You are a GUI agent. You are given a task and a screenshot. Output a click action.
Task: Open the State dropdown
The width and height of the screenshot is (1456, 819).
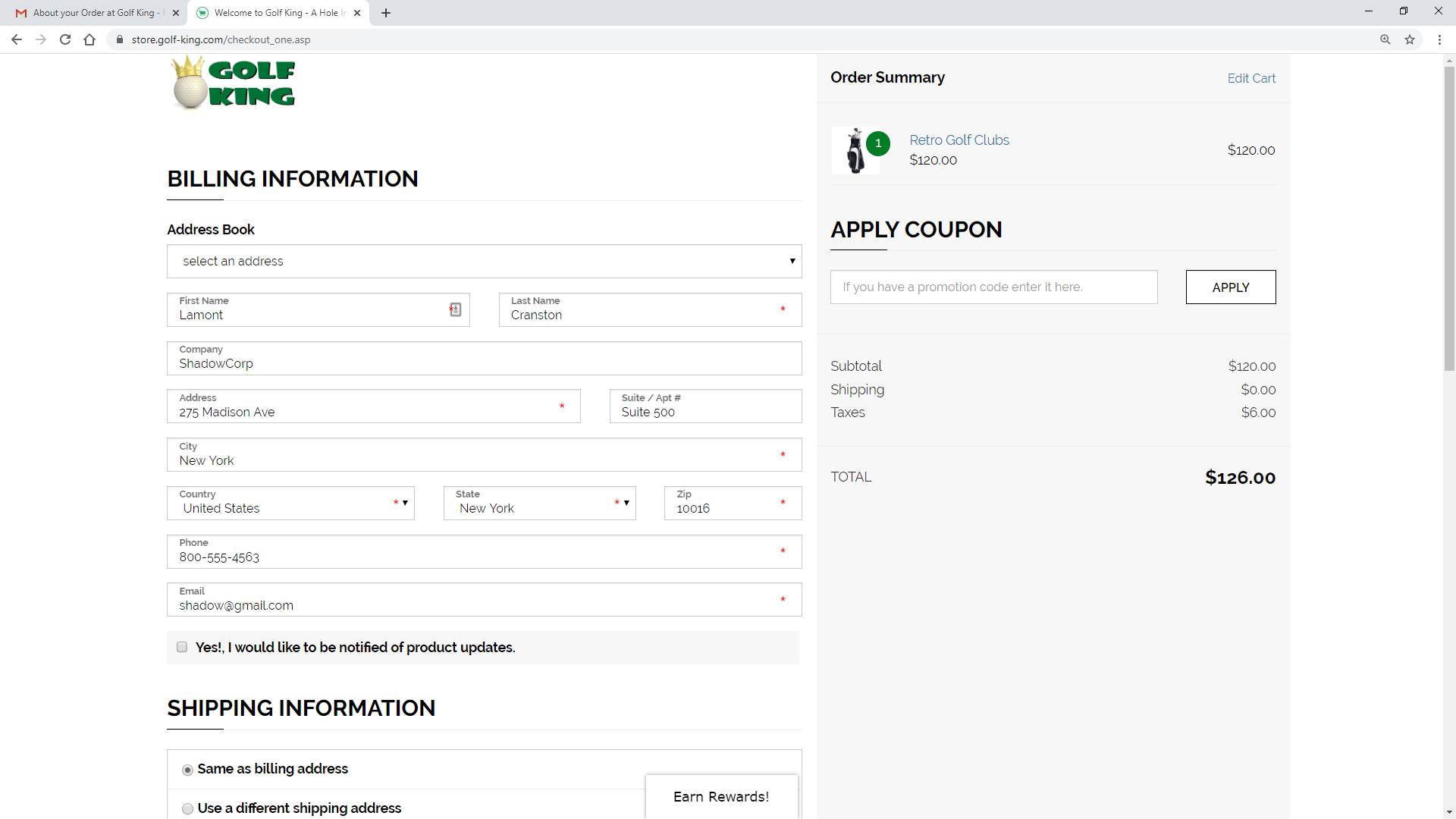[x=539, y=504]
